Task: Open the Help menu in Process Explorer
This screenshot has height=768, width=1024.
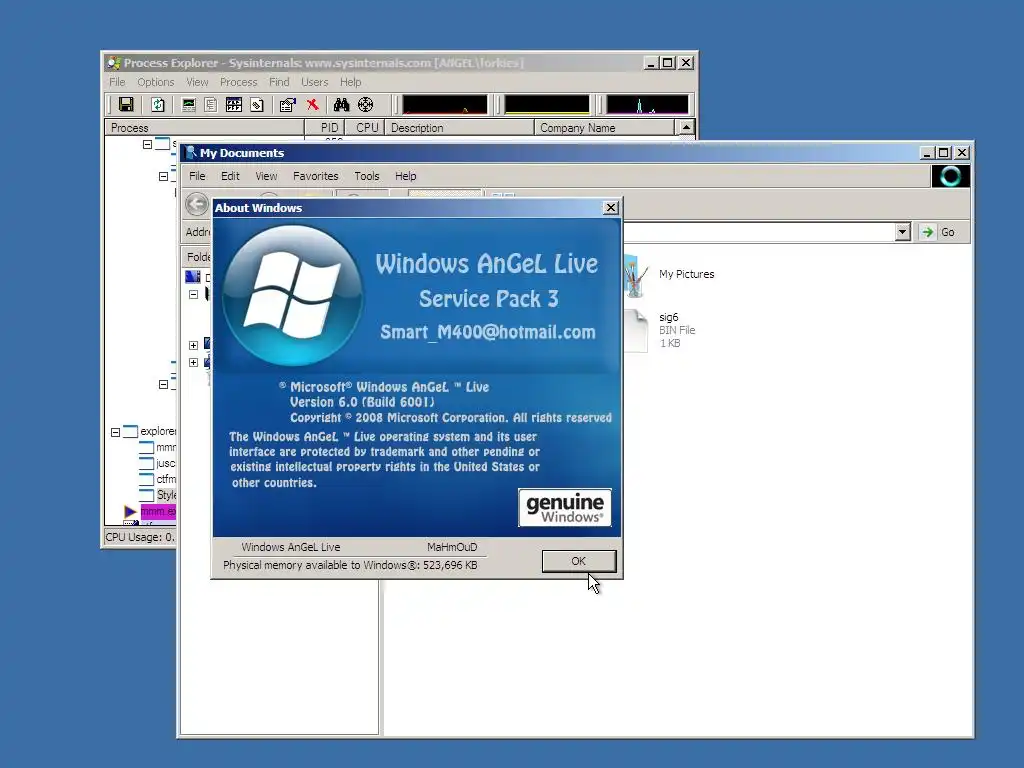Action: (350, 82)
